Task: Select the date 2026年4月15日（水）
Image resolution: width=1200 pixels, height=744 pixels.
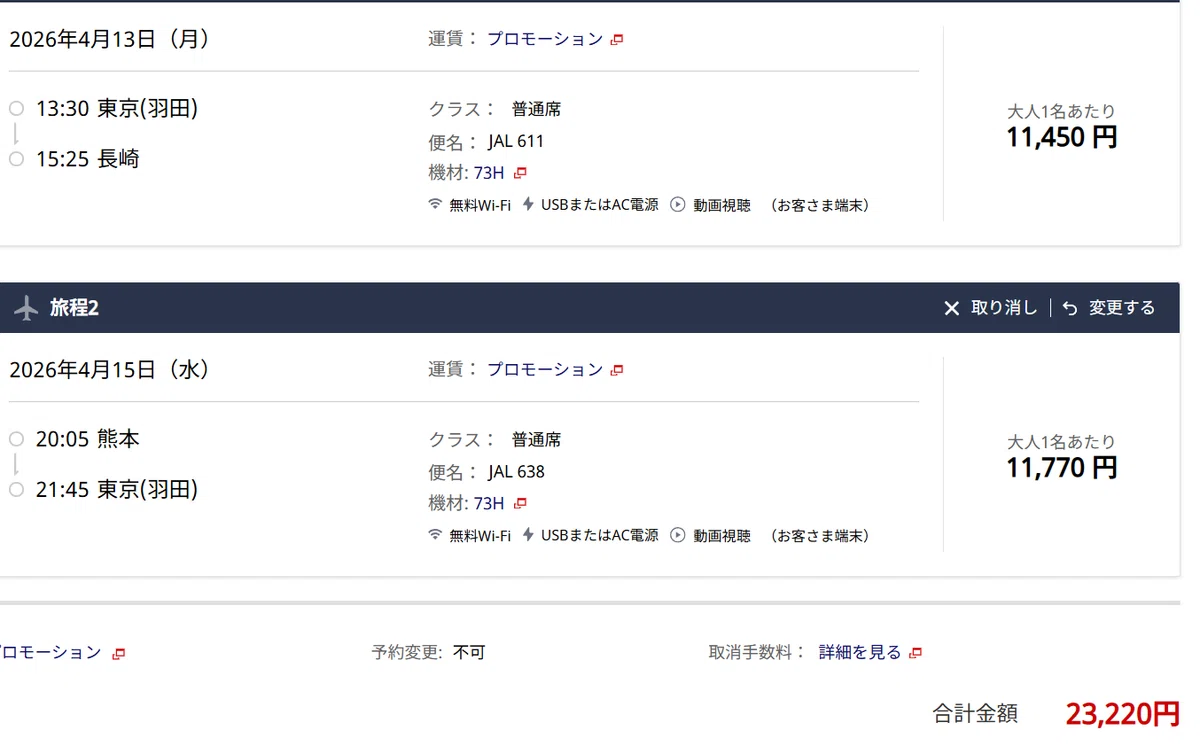Action: tap(109, 369)
